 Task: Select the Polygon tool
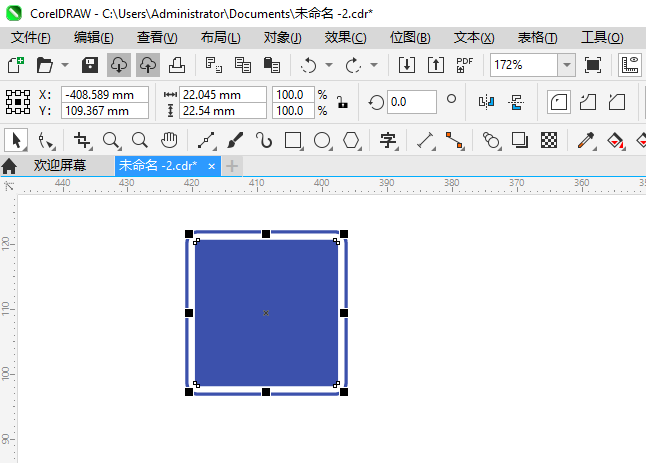(x=351, y=140)
